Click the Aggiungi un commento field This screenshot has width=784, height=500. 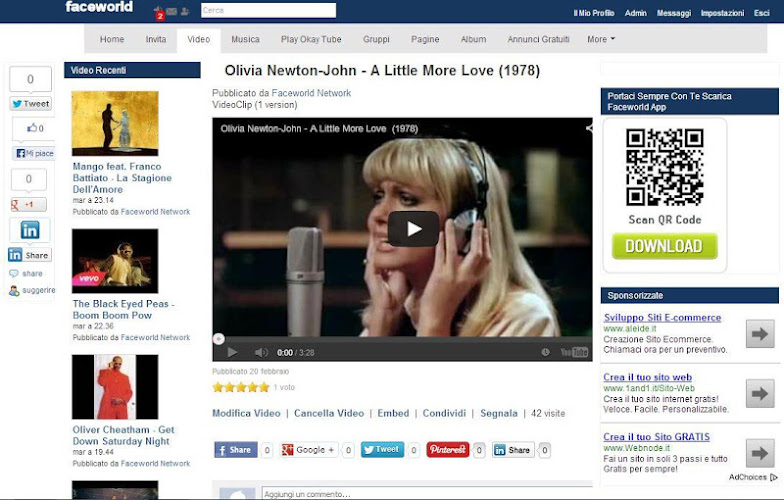[428, 494]
